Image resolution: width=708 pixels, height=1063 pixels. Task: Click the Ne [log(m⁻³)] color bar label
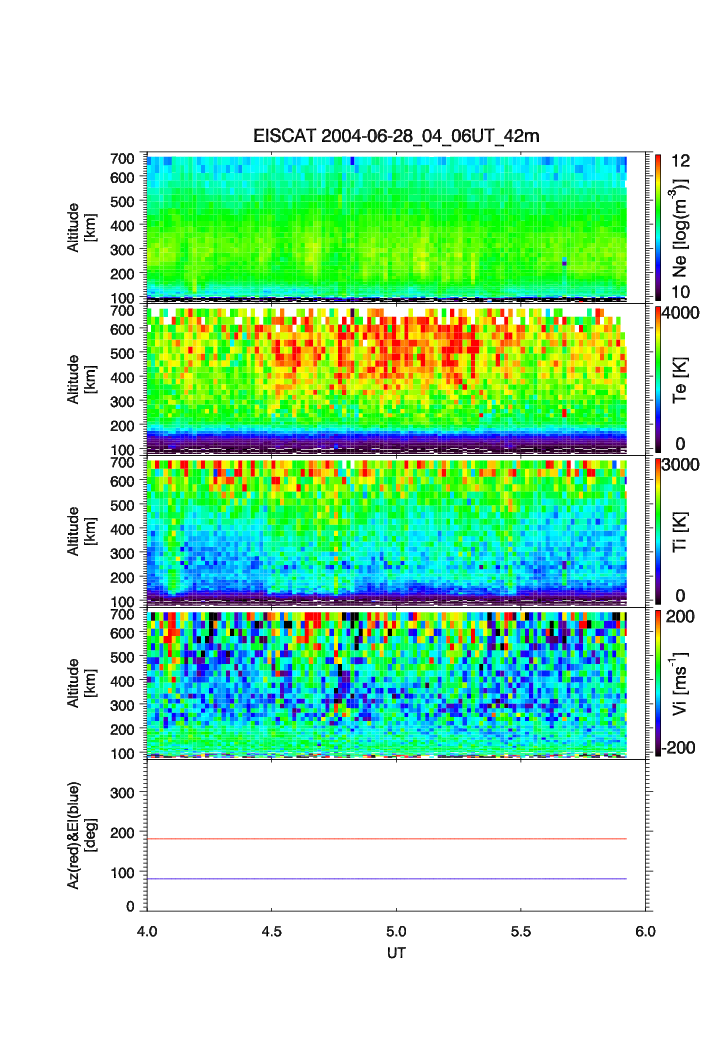[x=685, y=226]
